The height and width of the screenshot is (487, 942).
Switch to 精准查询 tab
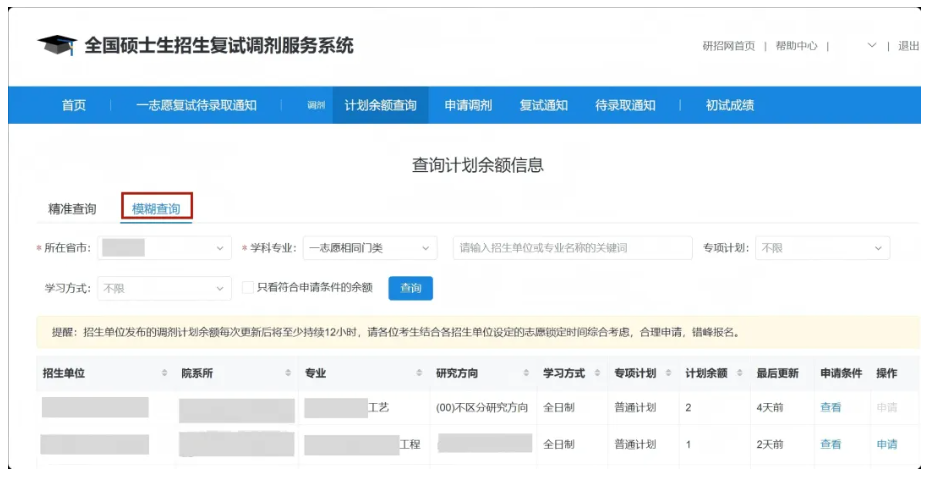72,209
